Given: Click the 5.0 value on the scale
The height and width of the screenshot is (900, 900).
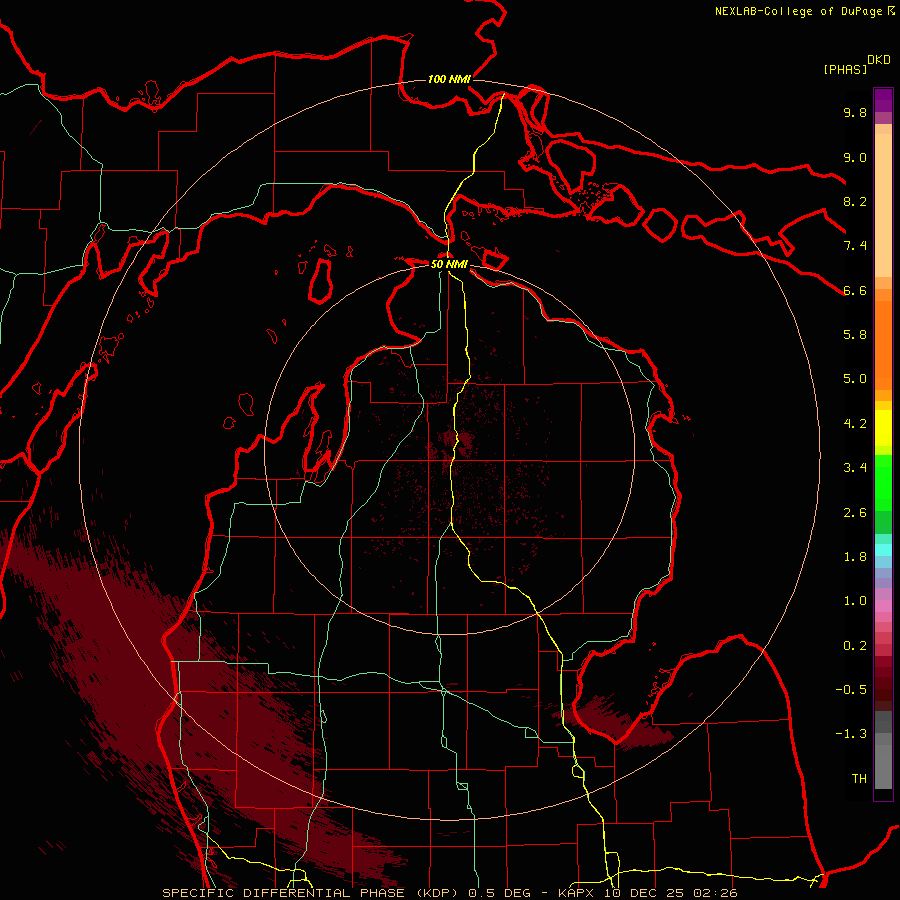Looking at the screenshot, I should (x=855, y=379).
